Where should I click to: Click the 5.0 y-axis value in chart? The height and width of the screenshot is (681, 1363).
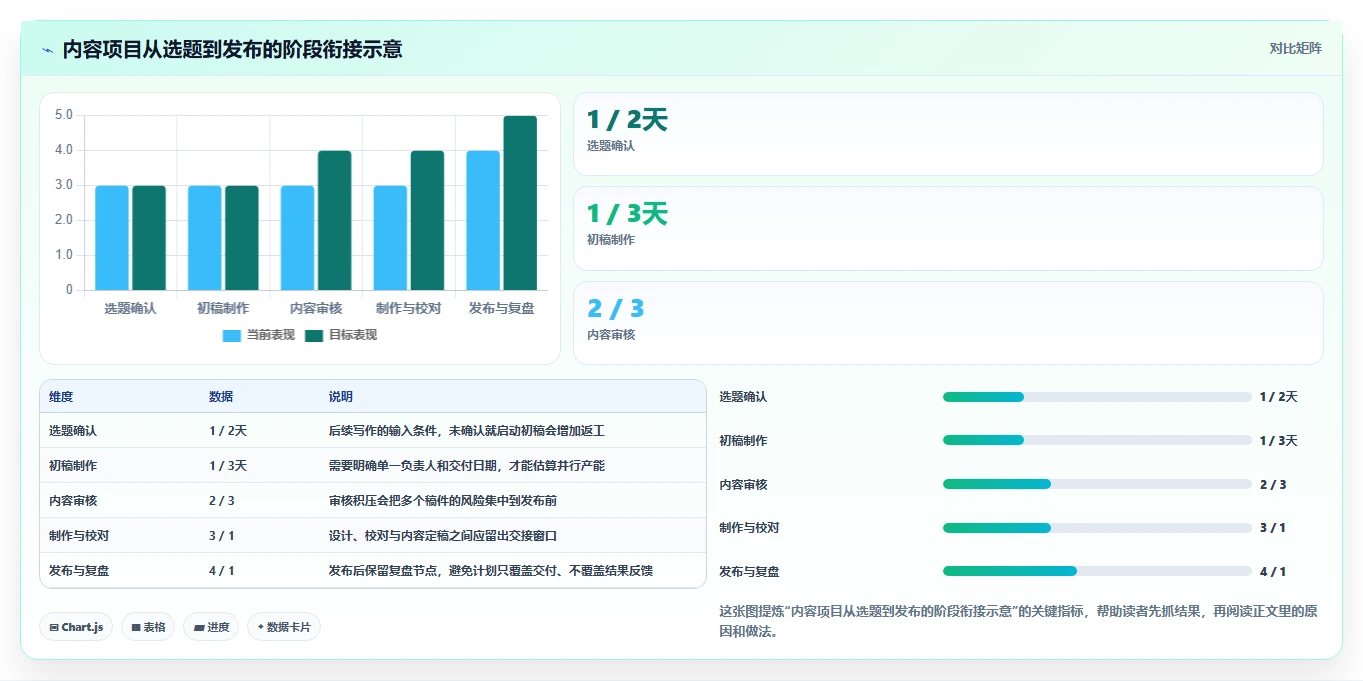[x=64, y=115]
